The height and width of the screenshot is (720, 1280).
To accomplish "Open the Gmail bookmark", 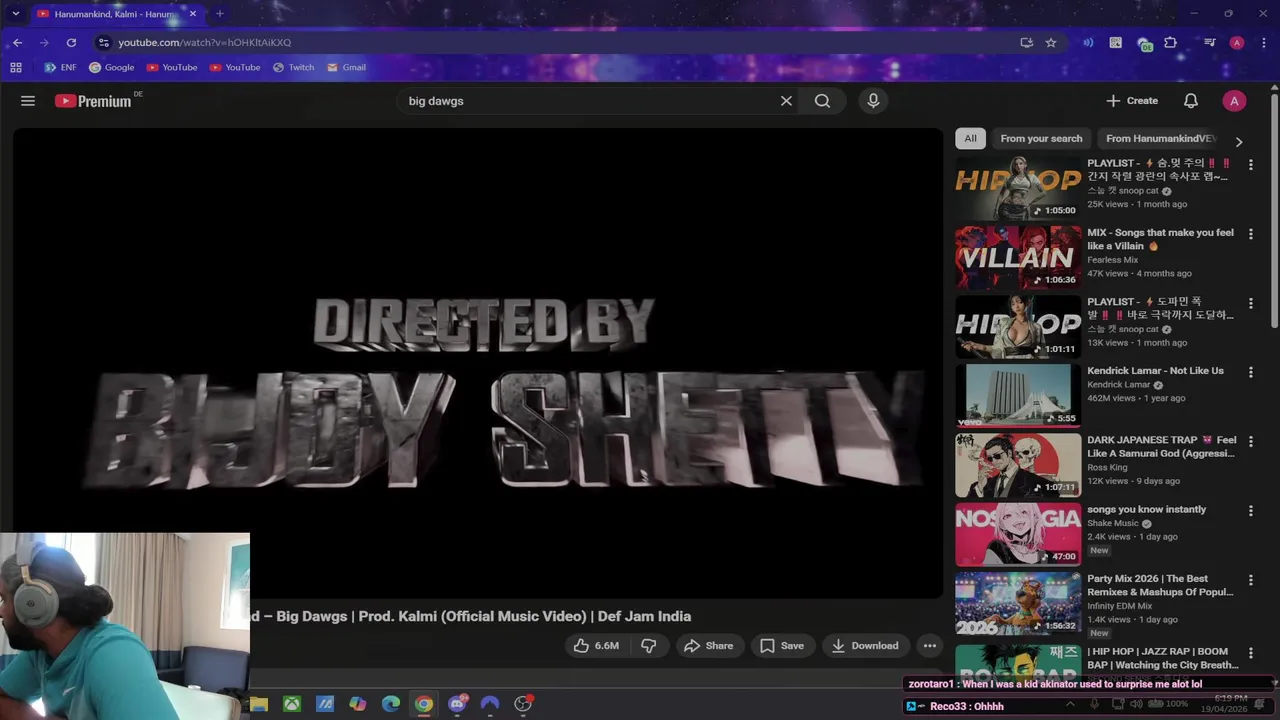I will click(x=346, y=68).
